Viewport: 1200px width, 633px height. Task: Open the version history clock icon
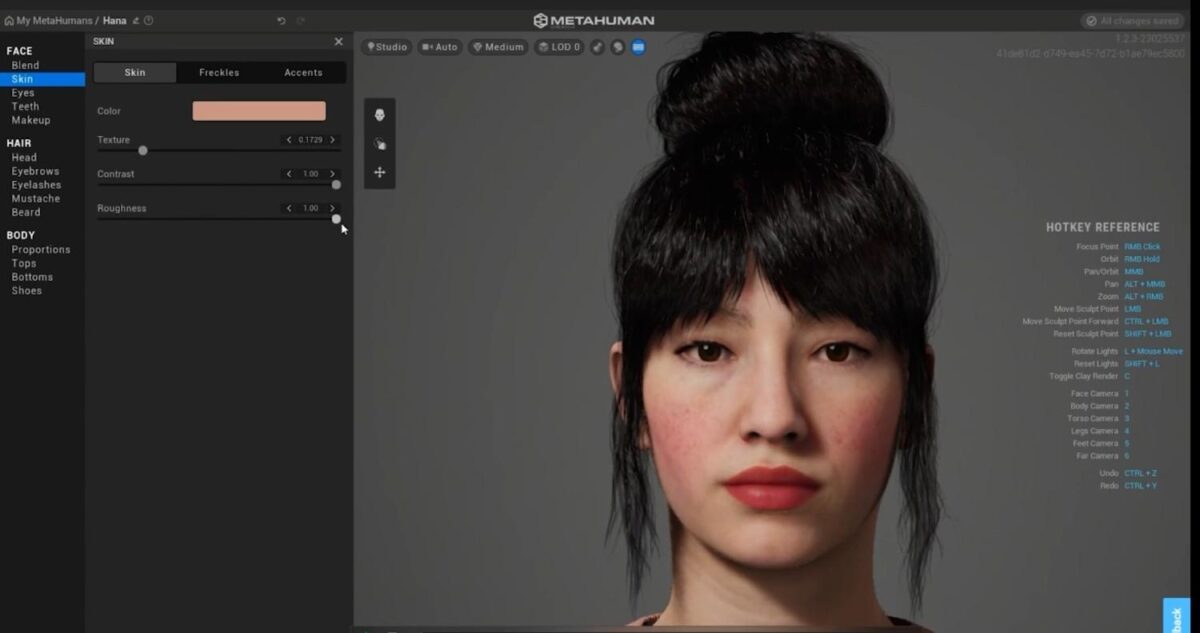[149, 20]
